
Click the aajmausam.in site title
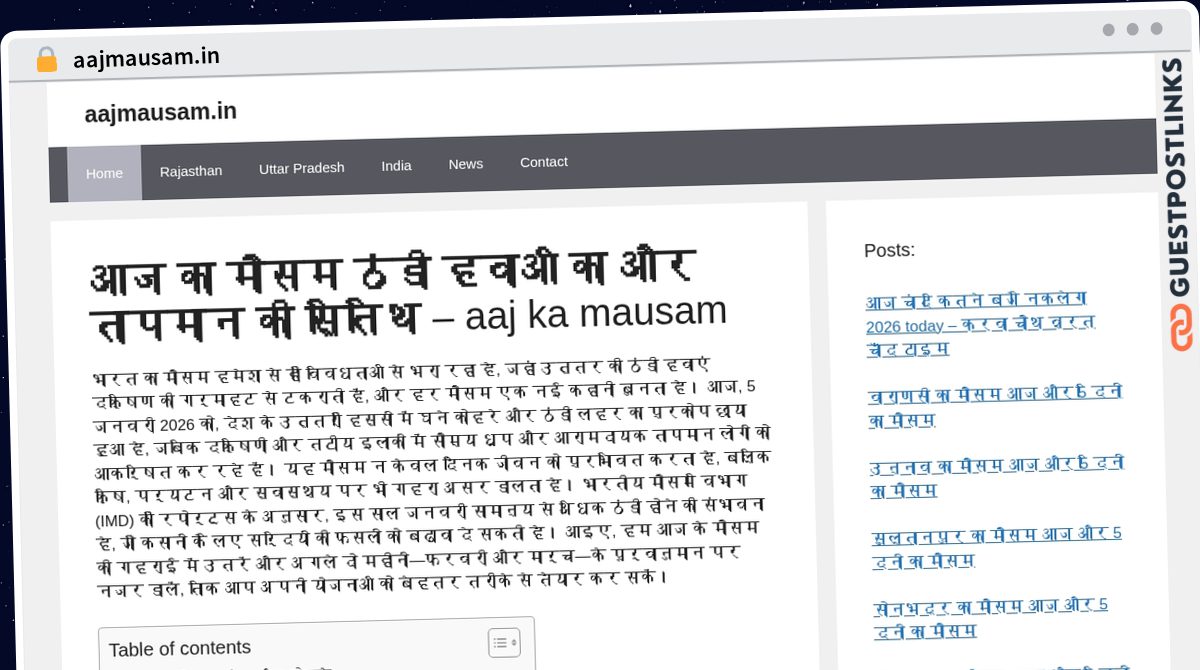pos(161,112)
